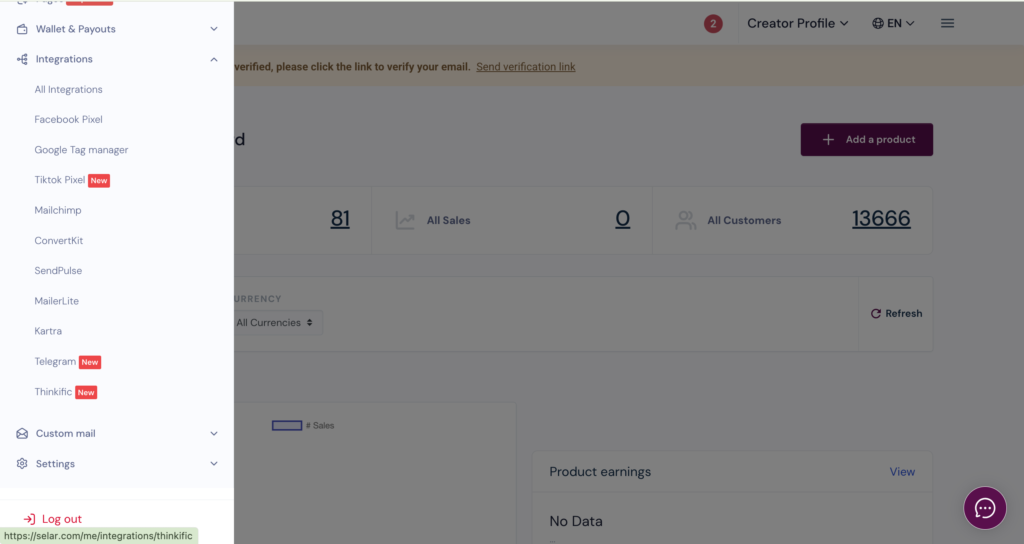Open the live chat bubble widget
1024x544 pixels.
click(984, 508)
